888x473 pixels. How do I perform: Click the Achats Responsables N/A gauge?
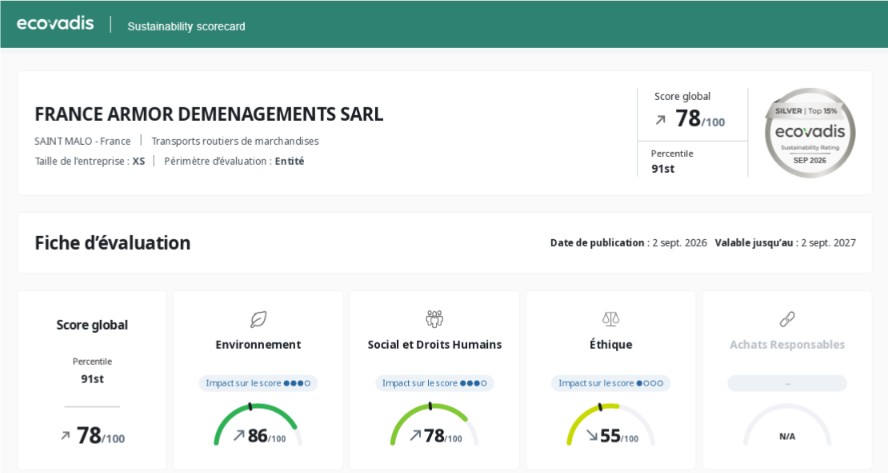(x=787, y=424)
